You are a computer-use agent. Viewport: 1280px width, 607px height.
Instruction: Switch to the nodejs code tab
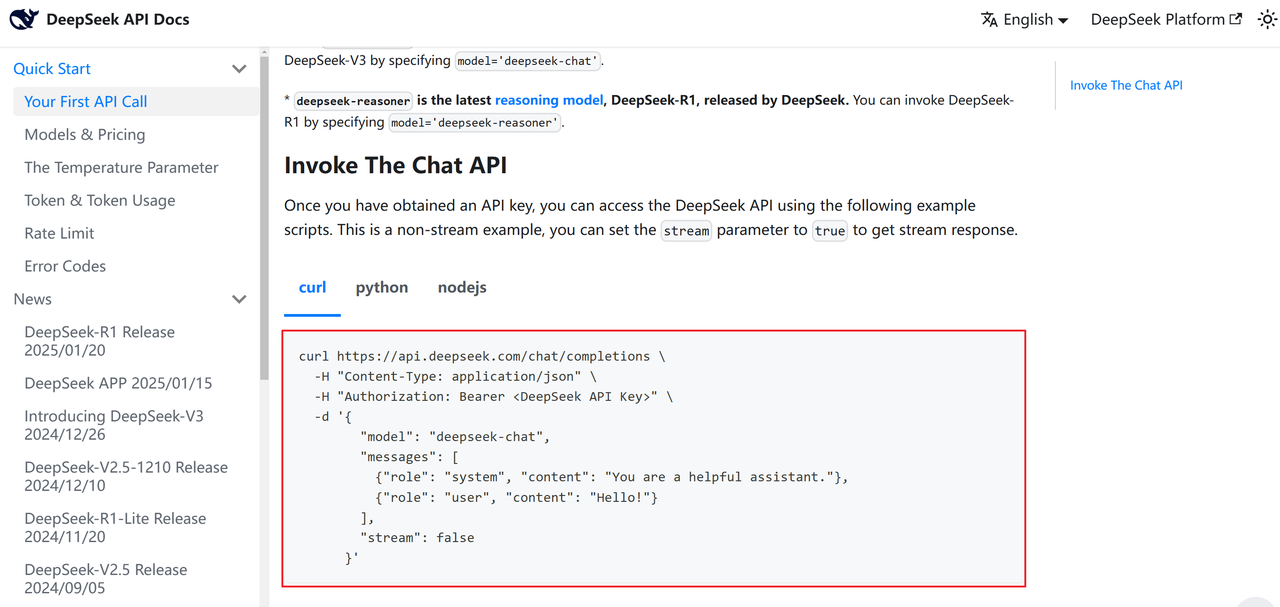coord(462,287)
